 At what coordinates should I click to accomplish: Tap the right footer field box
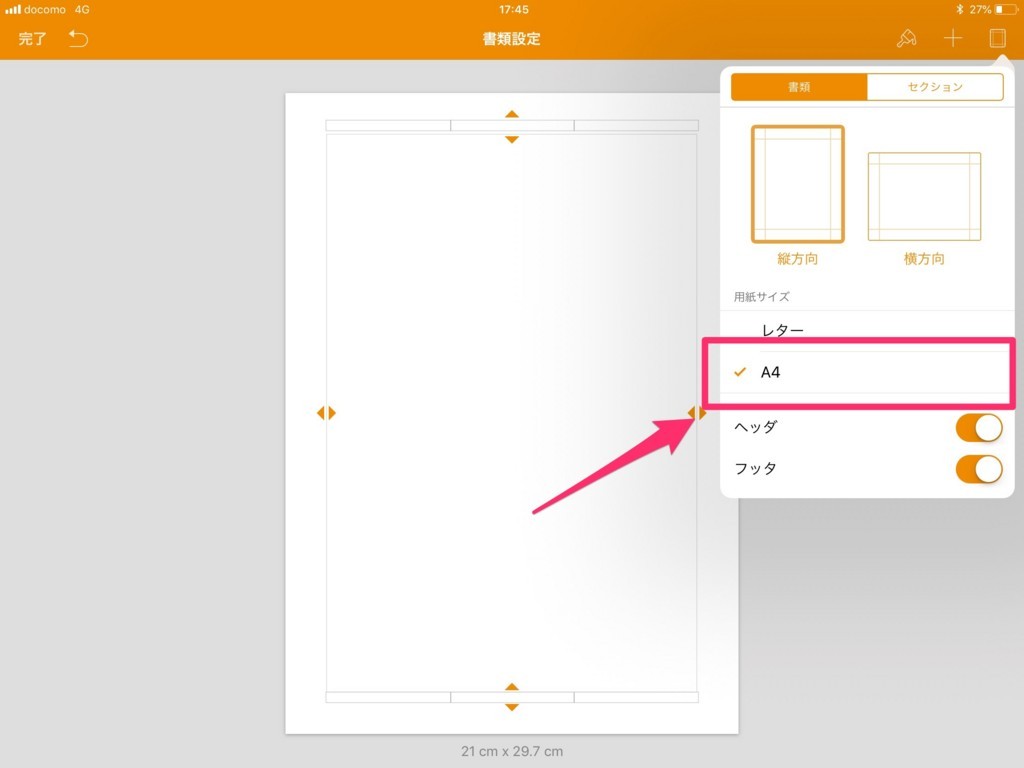point(636,697)
